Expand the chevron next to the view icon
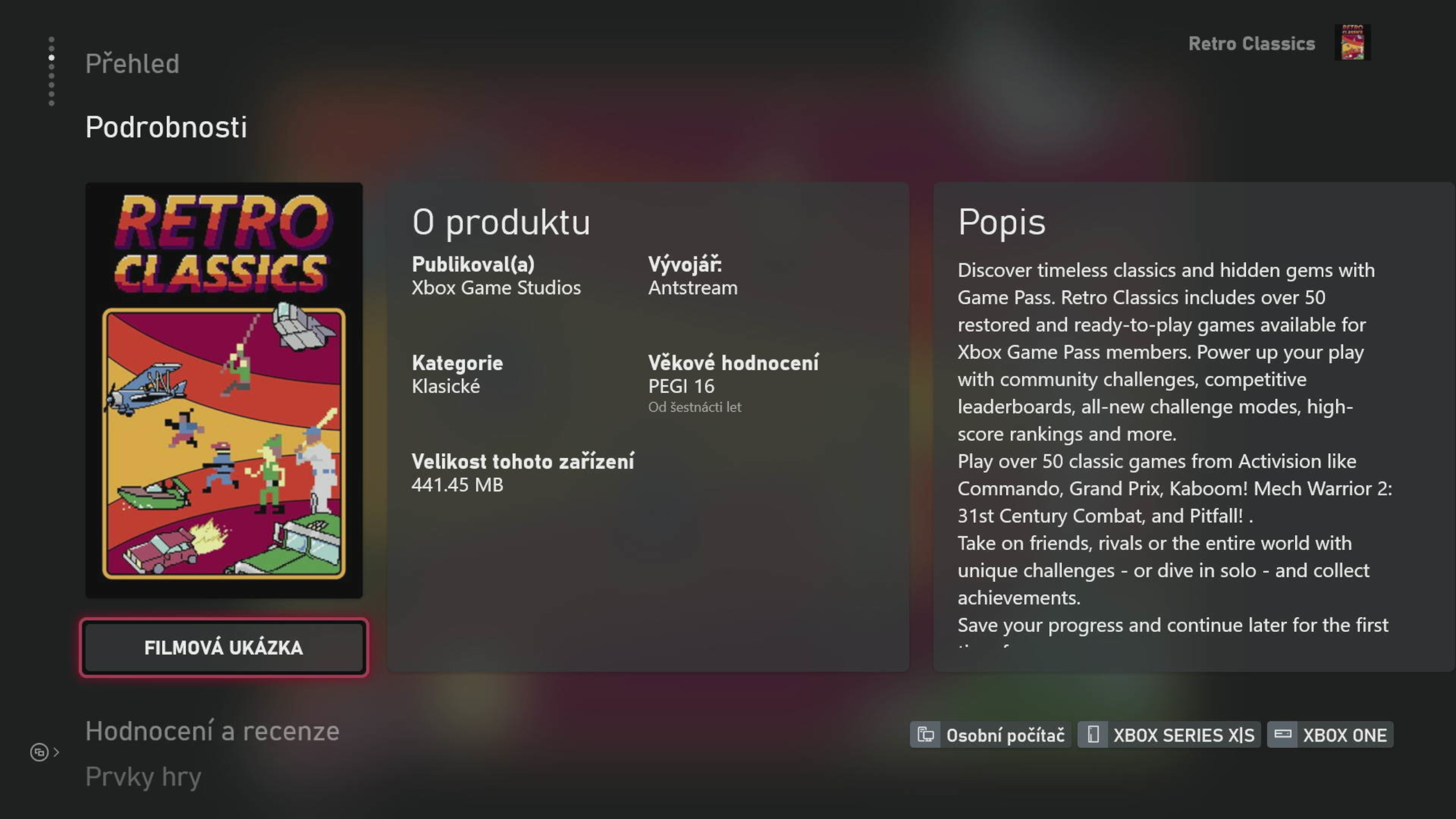 coord(56,752)
